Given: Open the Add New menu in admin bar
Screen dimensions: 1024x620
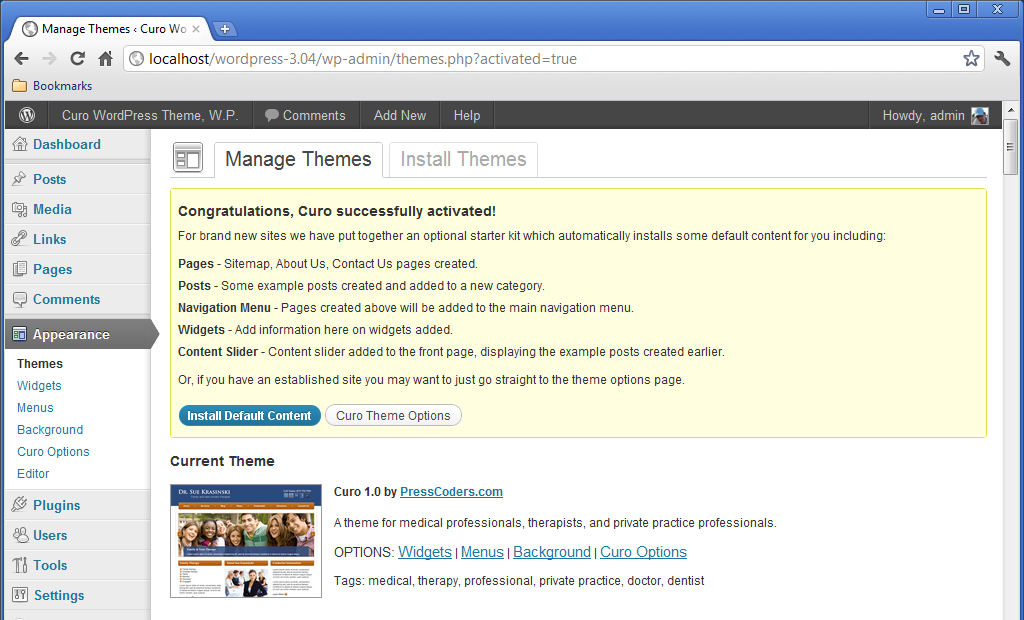Looking at the screenshot, I should click(399, 114).
